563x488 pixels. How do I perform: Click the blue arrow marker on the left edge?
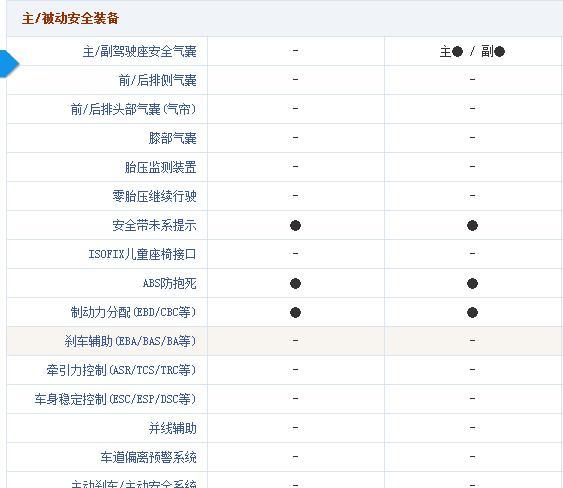point(9,64)
